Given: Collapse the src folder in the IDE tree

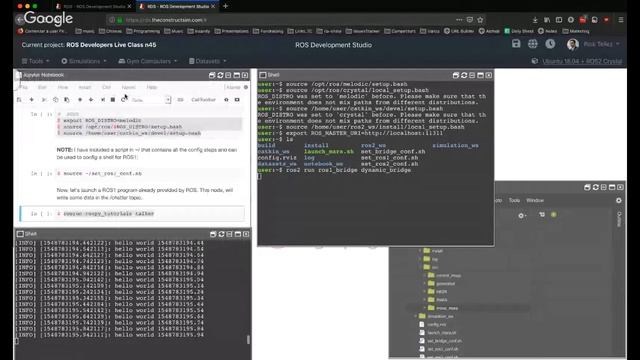Looking at the screenshot, I should click(420, 267).
